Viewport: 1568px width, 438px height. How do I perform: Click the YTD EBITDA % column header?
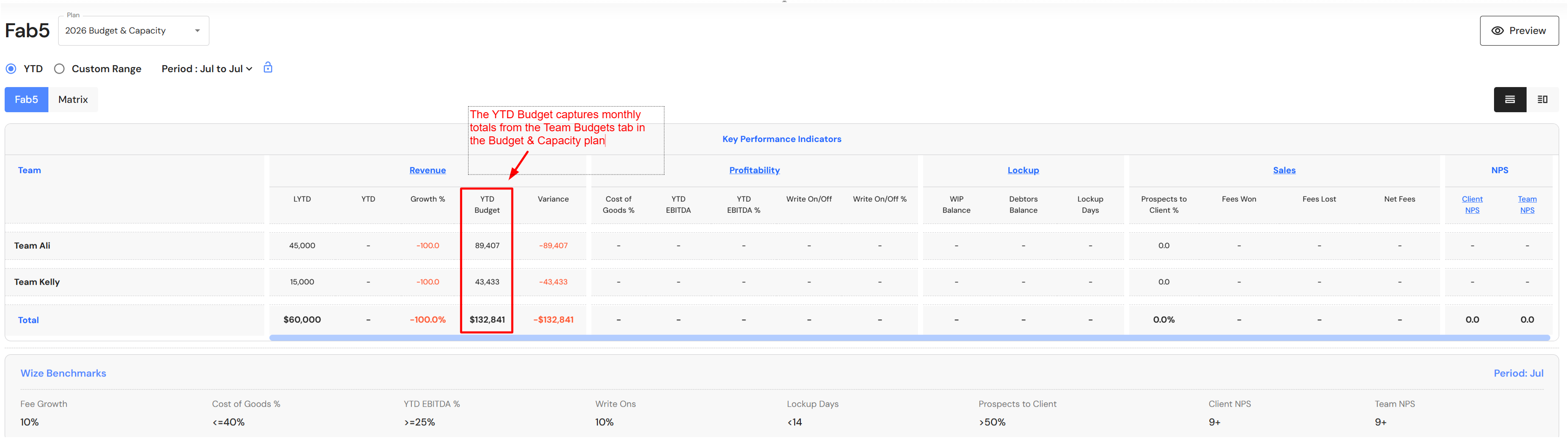pyautogui.click(x=743, y=205)
